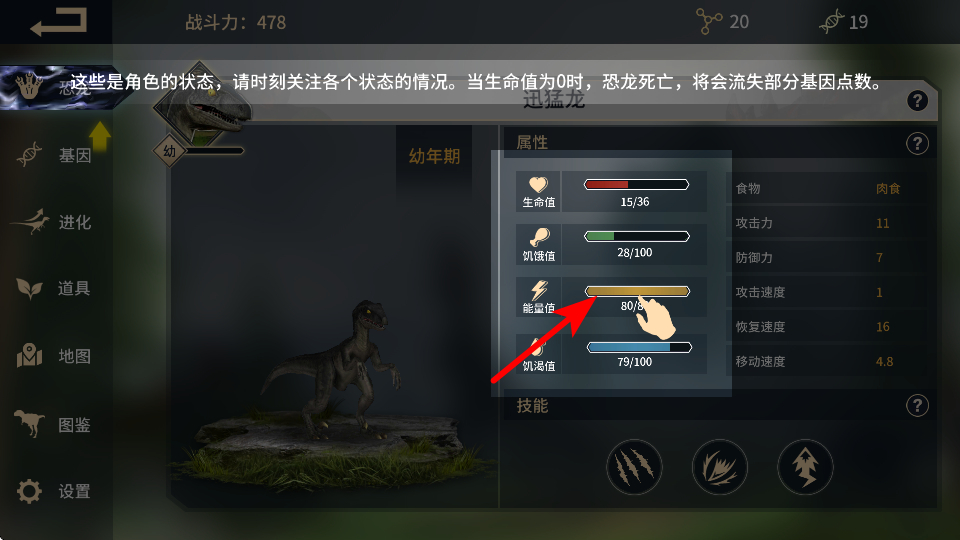Select the 恐龙 dinosaur tab

(58, 88)
